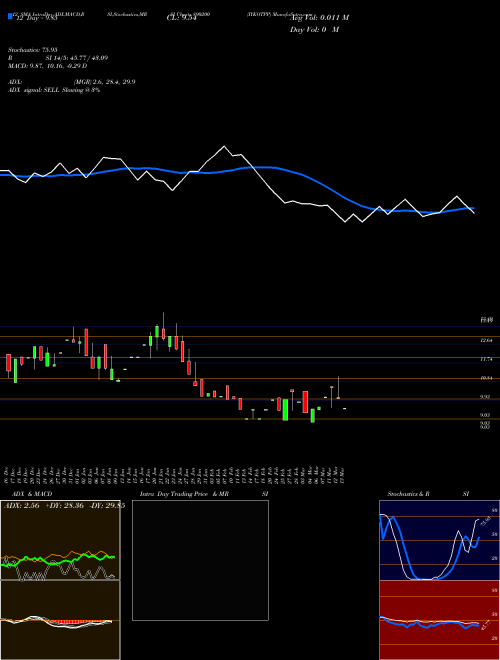Click 'Intra Day Trading Price & MR' heading

click(x=184, y=494)
